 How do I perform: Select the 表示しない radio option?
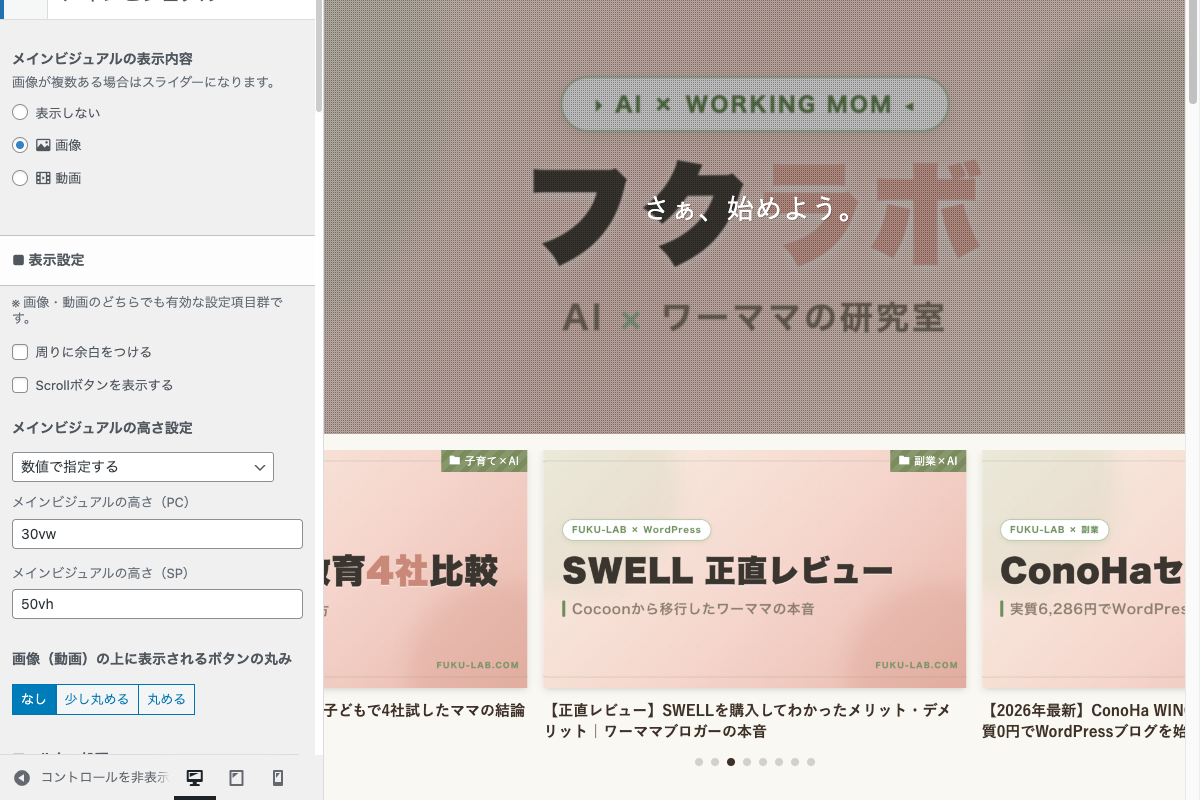[x=20, y=112]
